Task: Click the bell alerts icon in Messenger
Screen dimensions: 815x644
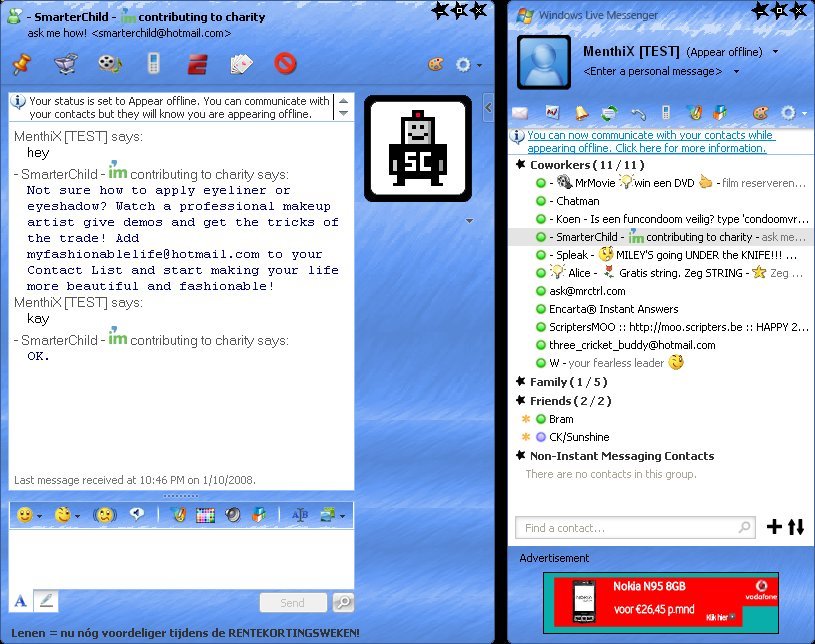Action: pos(581,112)
